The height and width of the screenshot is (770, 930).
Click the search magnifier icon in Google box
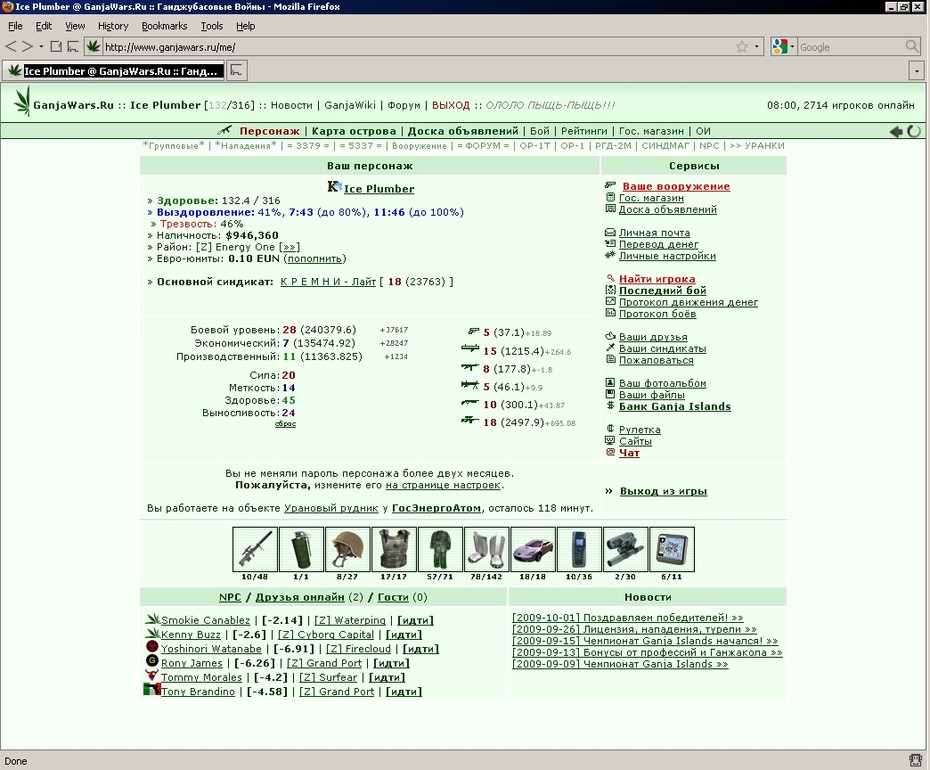coord(912,46)
